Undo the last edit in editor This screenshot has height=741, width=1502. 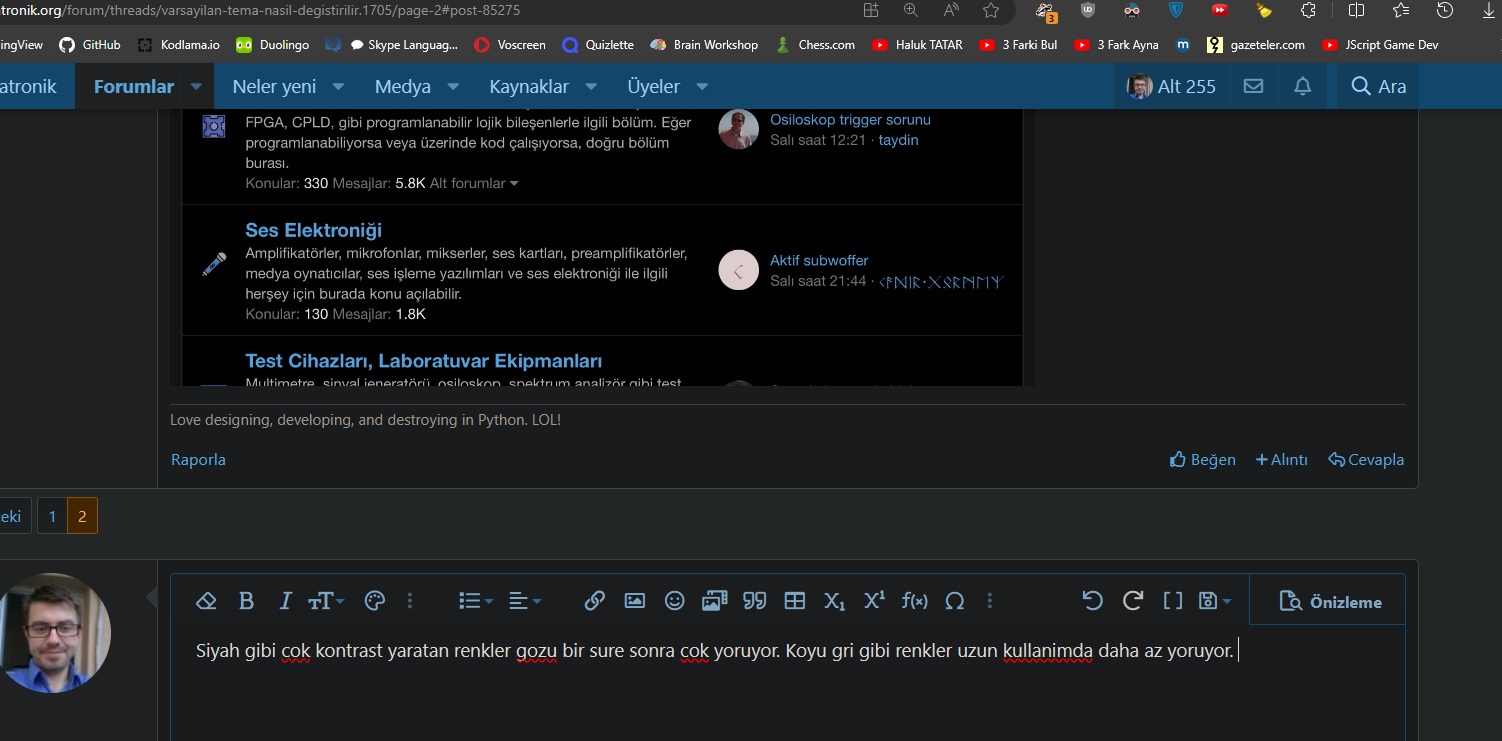tap(1093, 601)
